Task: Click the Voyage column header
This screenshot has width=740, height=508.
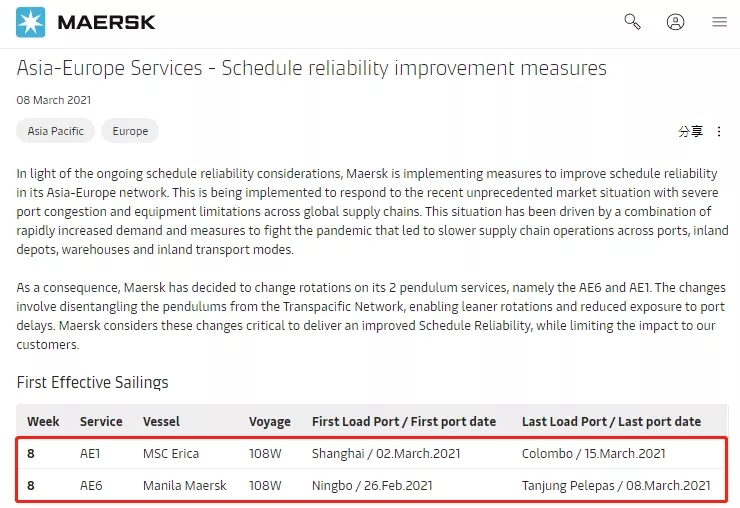Action: coord(270,422)
